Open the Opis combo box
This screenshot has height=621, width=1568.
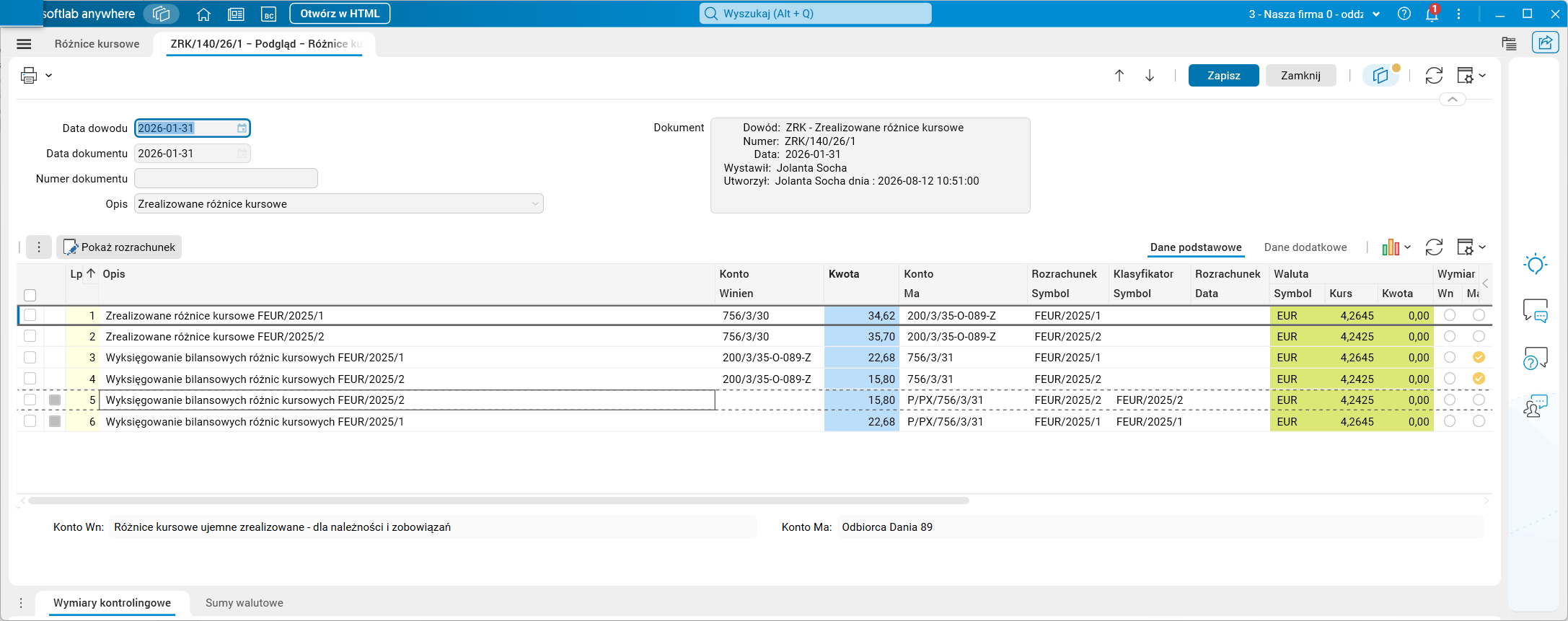point(339,204)
